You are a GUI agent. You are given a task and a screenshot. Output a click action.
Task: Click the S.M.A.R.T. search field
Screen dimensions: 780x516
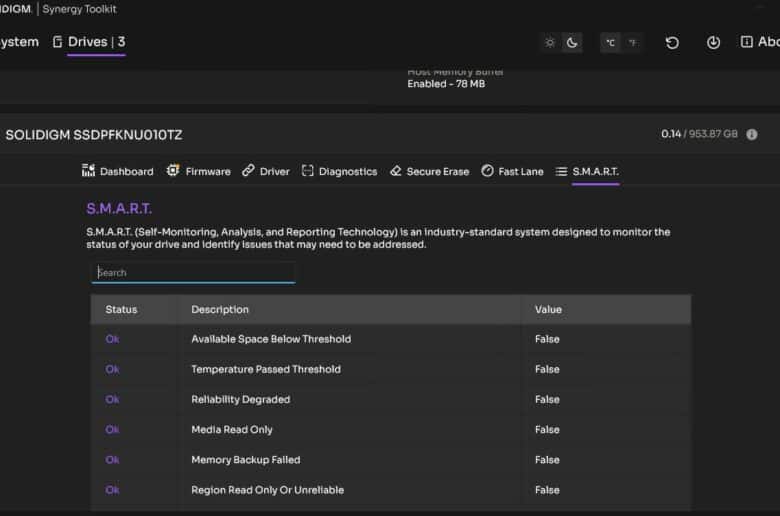point(194,273)
